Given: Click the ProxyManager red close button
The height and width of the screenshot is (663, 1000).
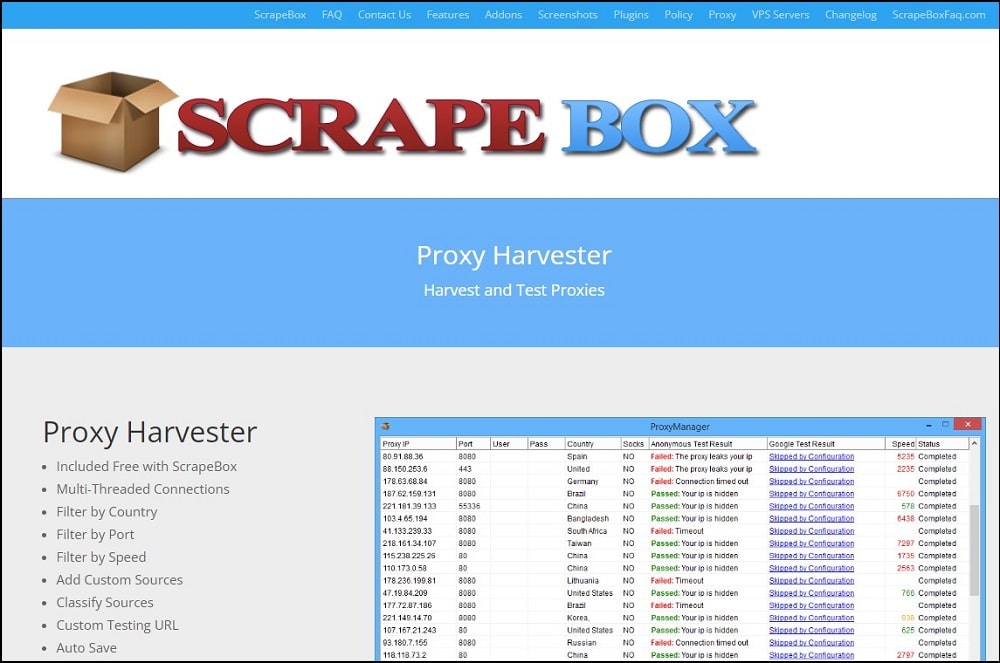Looking at the screenshot, I should (x=968, y=425).
